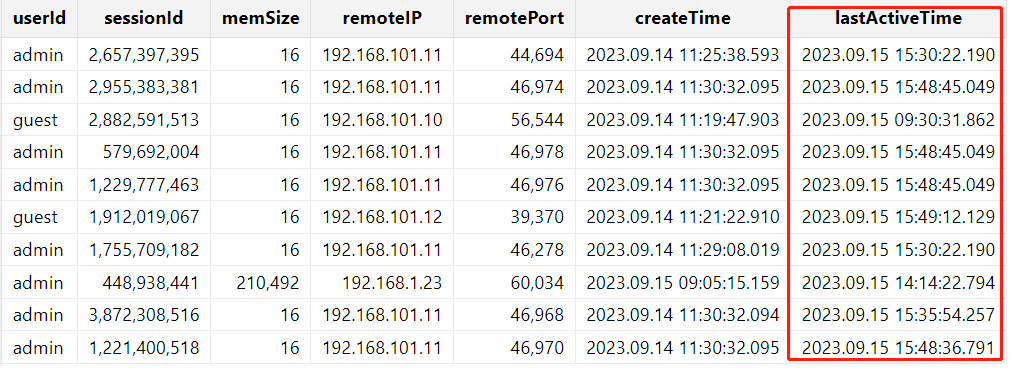Click sessionId cell 3,872,308,516
Viewport: 1010px width, 370px height.
click(144, 315)
